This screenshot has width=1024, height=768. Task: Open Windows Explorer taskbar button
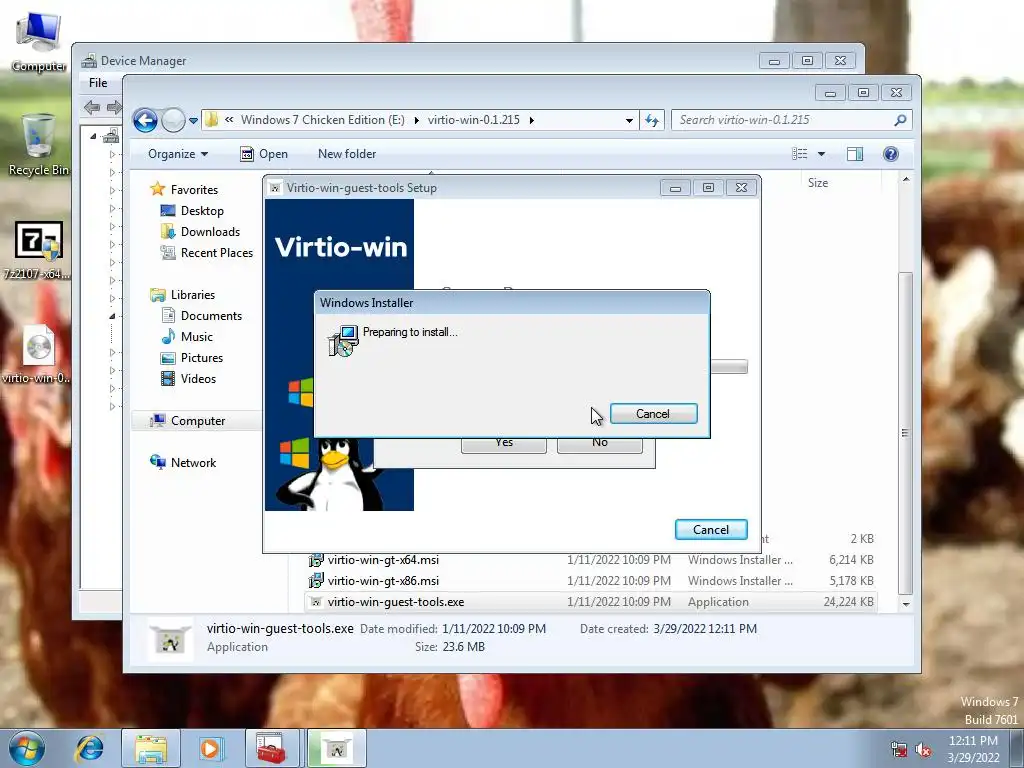[x=151, y=748]
